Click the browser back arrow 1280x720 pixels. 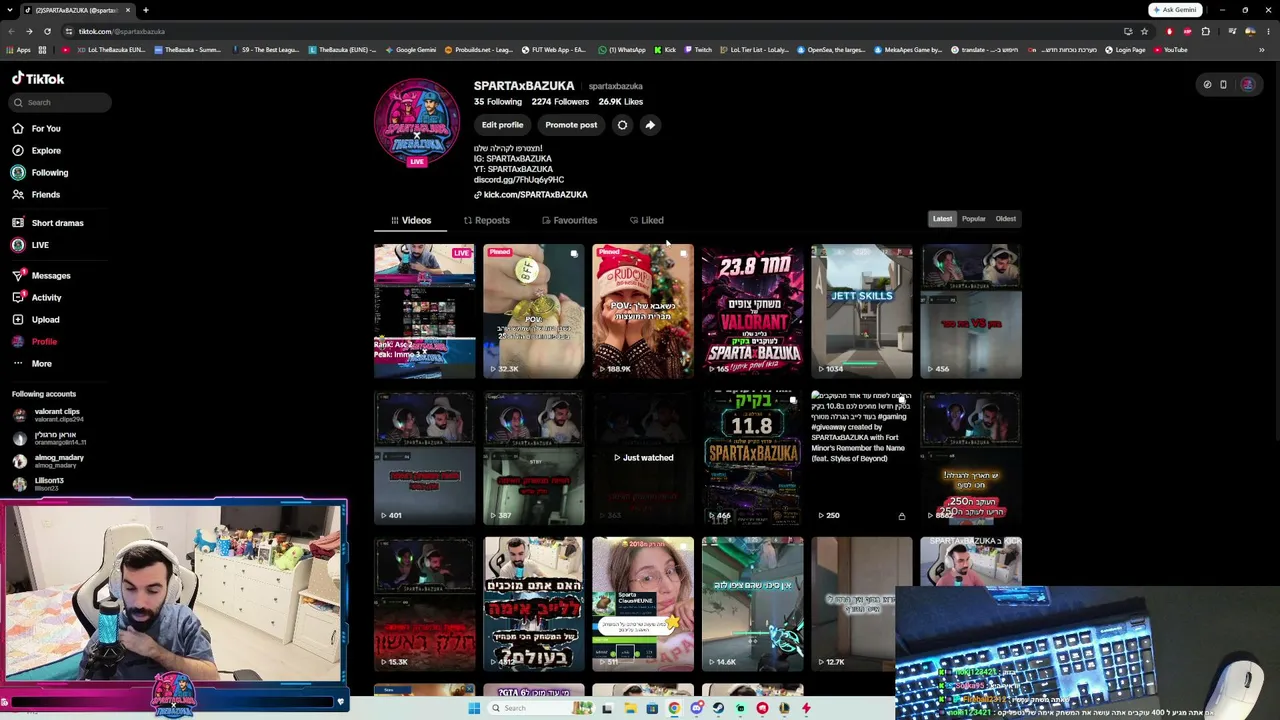click(x=12, y=31)
